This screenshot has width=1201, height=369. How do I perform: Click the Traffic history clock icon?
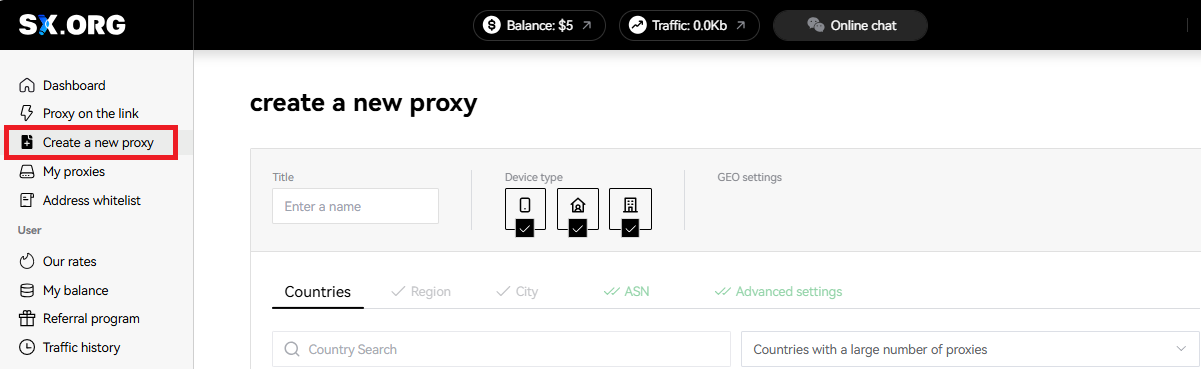point(27,348)
